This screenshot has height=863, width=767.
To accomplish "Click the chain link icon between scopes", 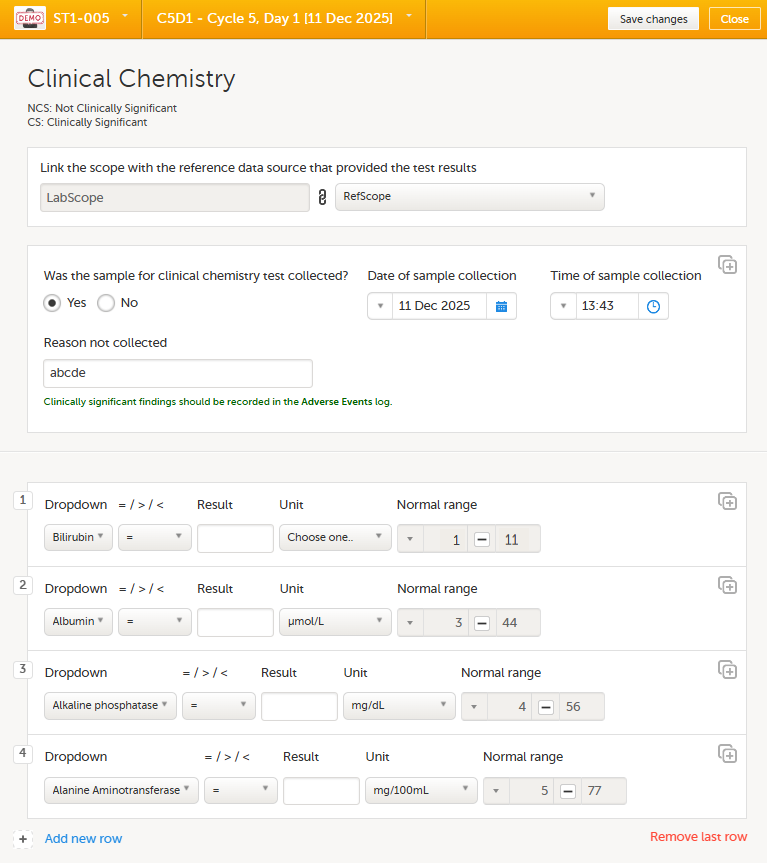I will (x=322, y=198).
